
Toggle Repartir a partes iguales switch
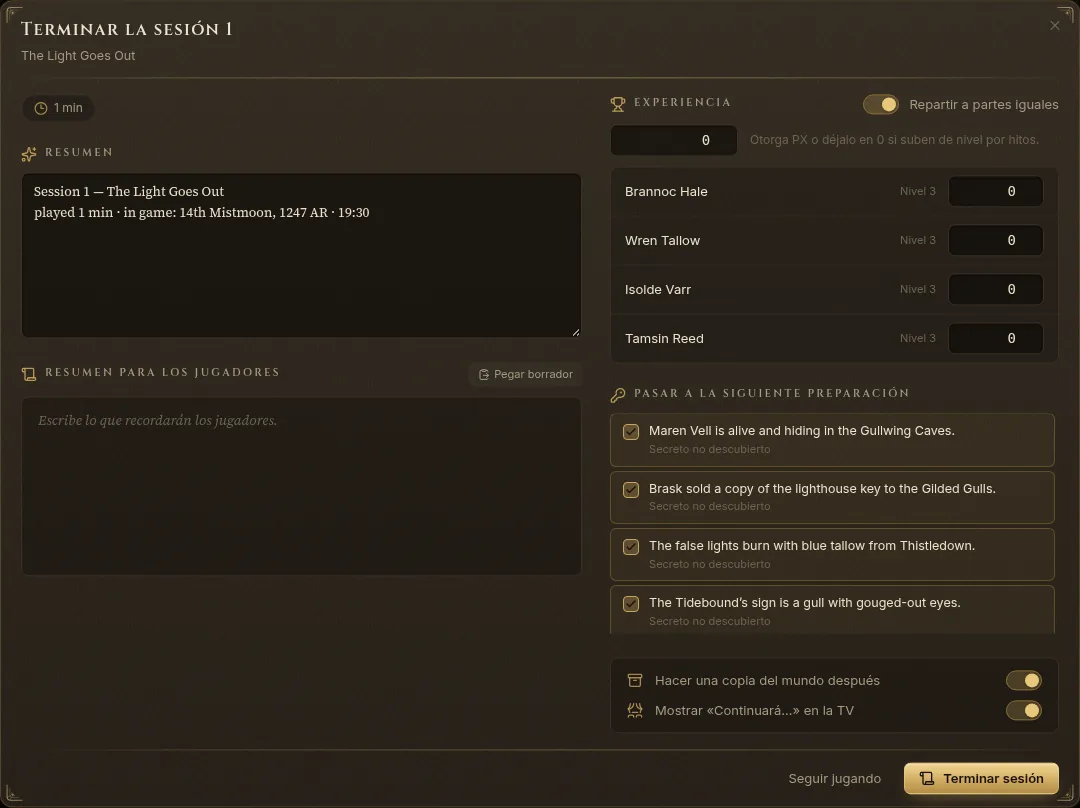[880, 105]
